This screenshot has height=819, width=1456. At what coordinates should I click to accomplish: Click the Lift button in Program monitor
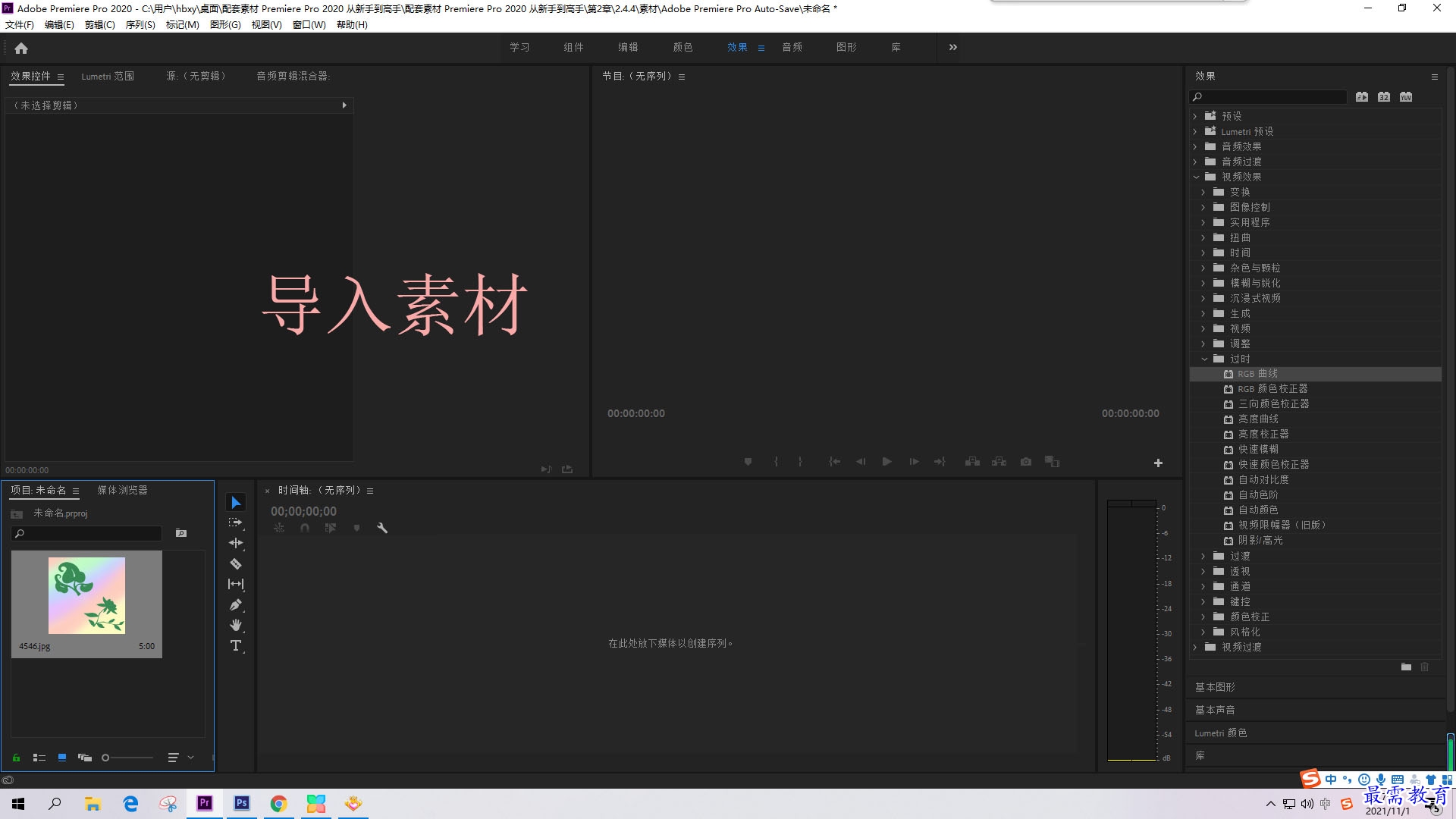(x=972, y=462)
